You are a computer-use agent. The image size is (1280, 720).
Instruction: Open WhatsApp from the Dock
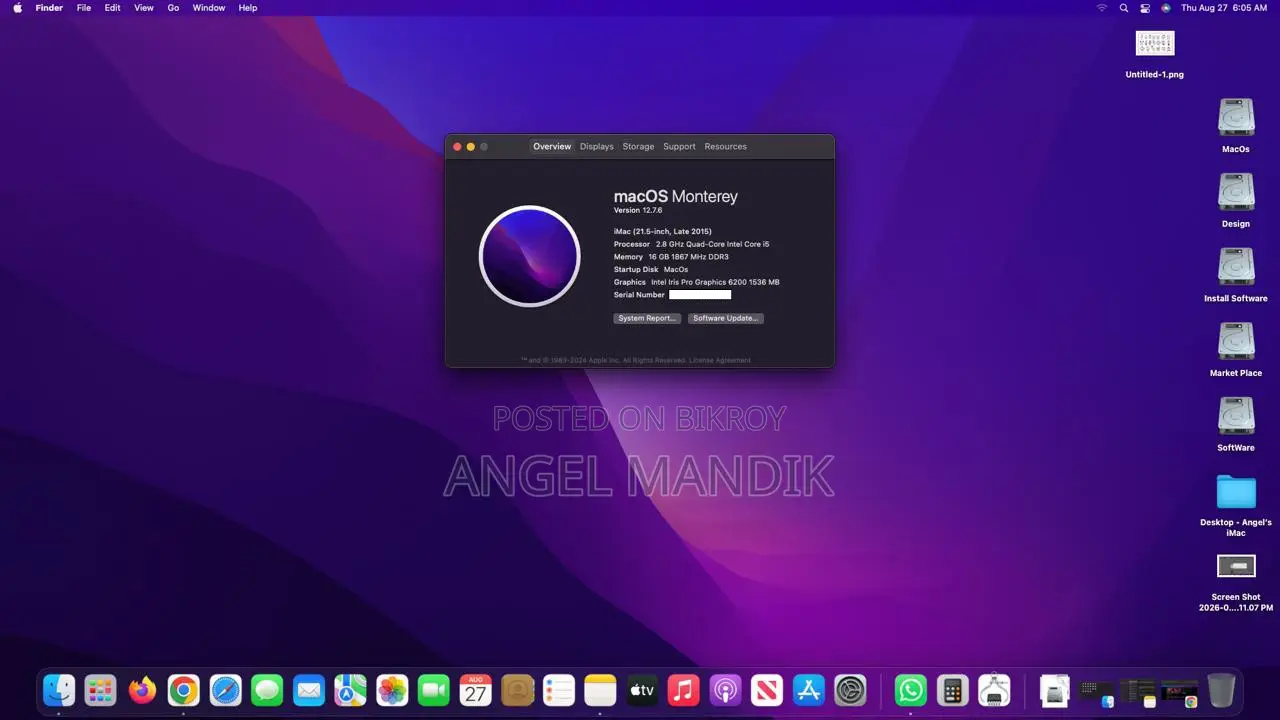click(x=910, y=690)
